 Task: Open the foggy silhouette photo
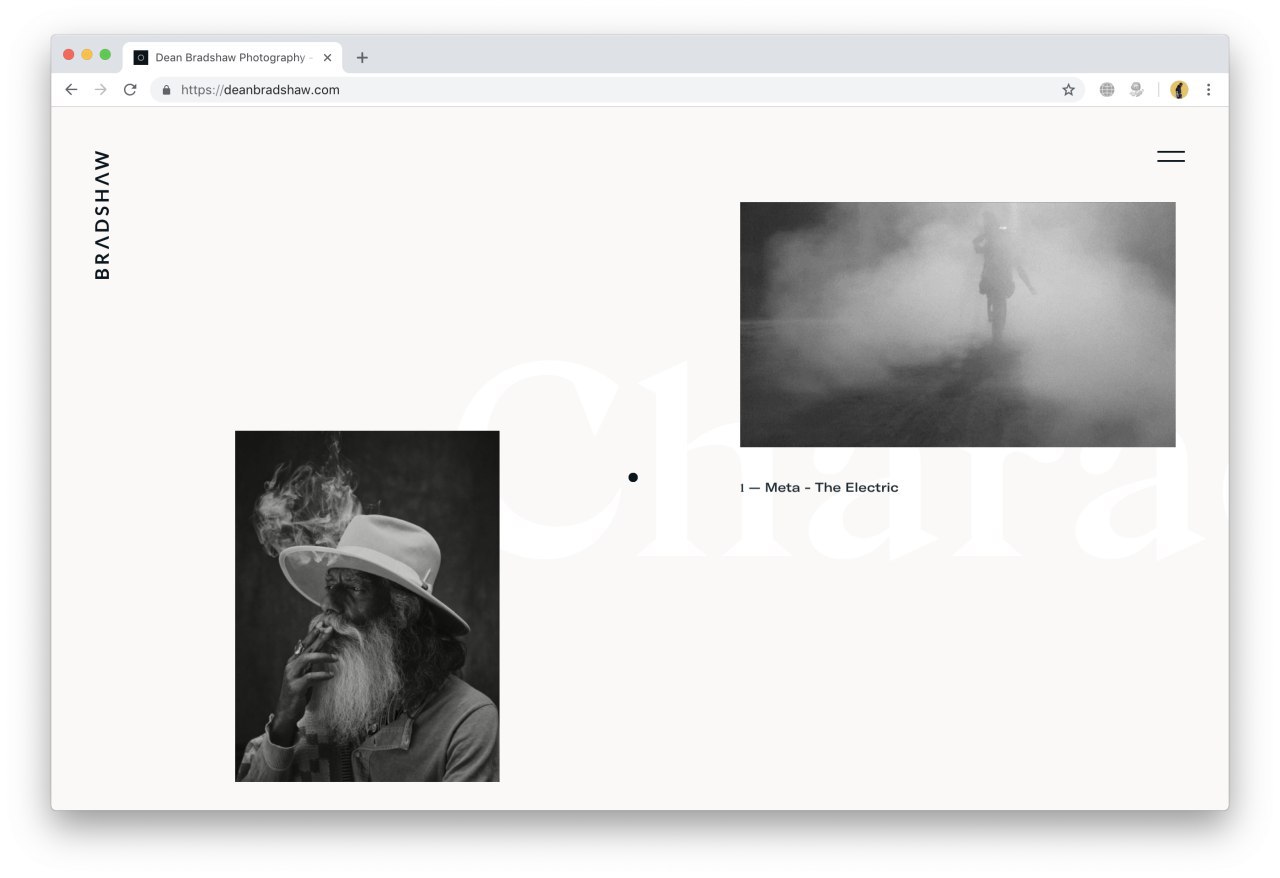click(x=958, y=324)
